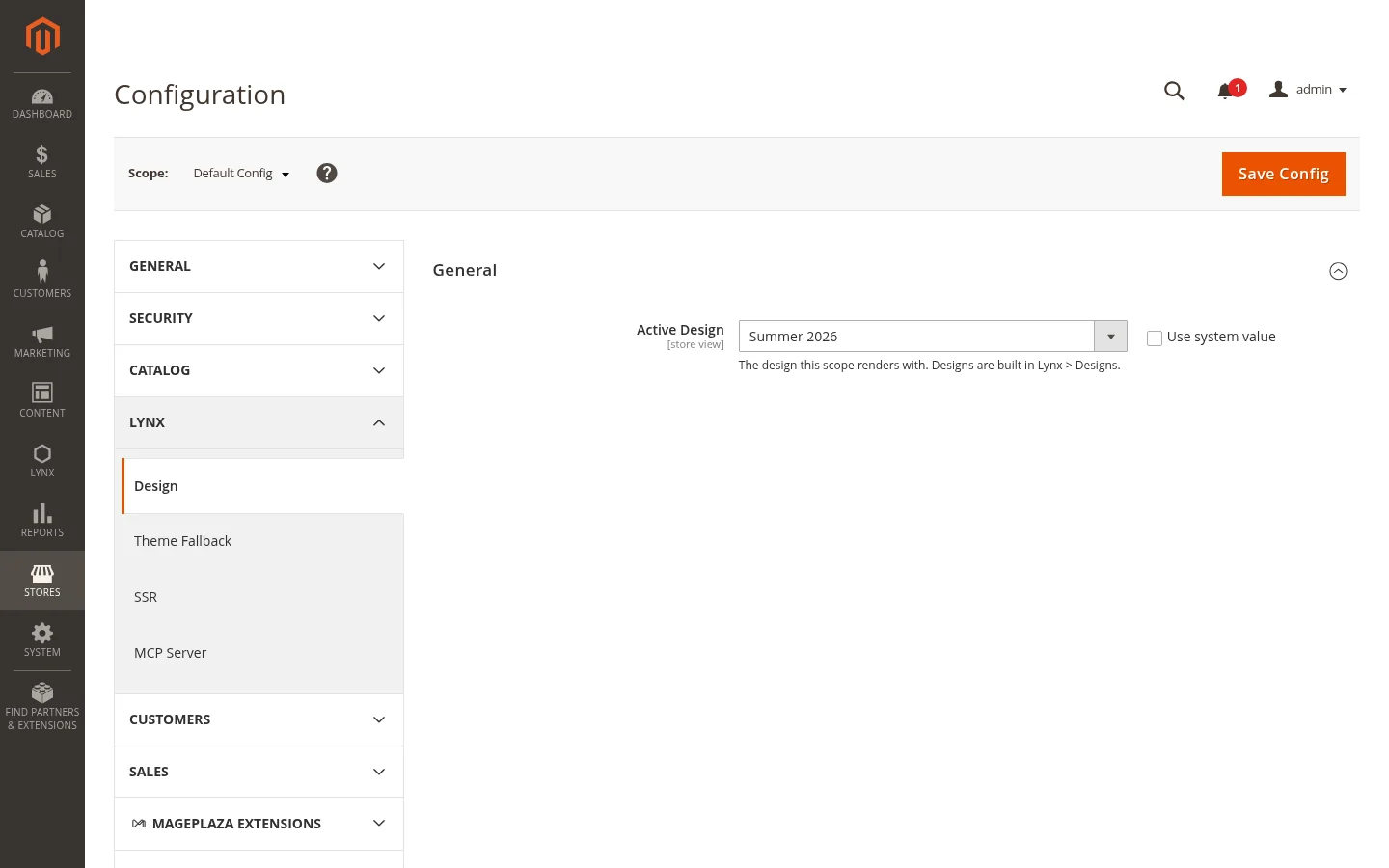The image size is (1389, 868).
Task: Click the General section heading
Action: coord(465,271)
